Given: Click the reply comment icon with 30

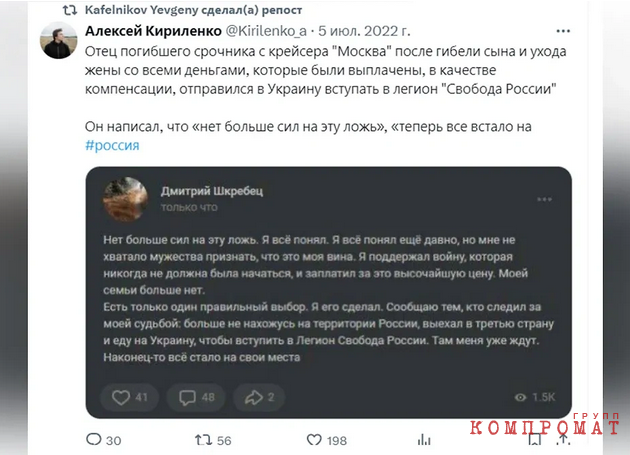Looking at the screenshot, I should click(x=94, y=439).
